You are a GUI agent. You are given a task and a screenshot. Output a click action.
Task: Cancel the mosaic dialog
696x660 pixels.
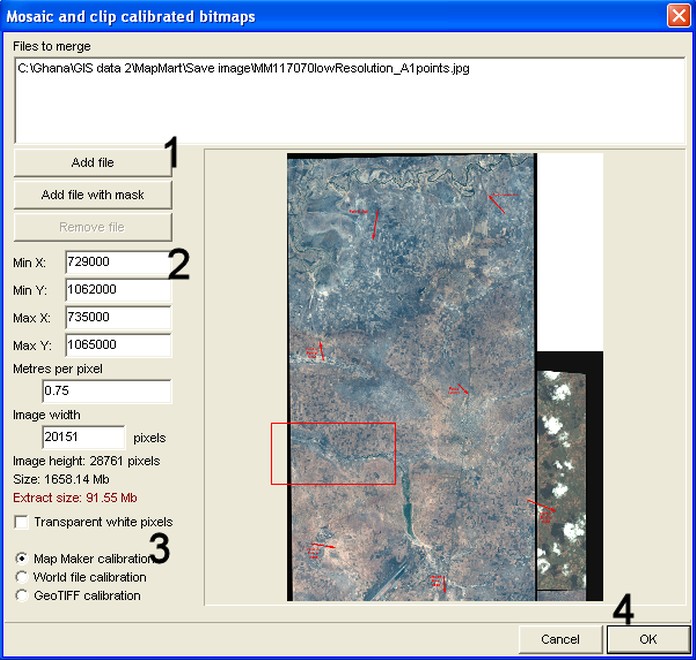[560, 639]
